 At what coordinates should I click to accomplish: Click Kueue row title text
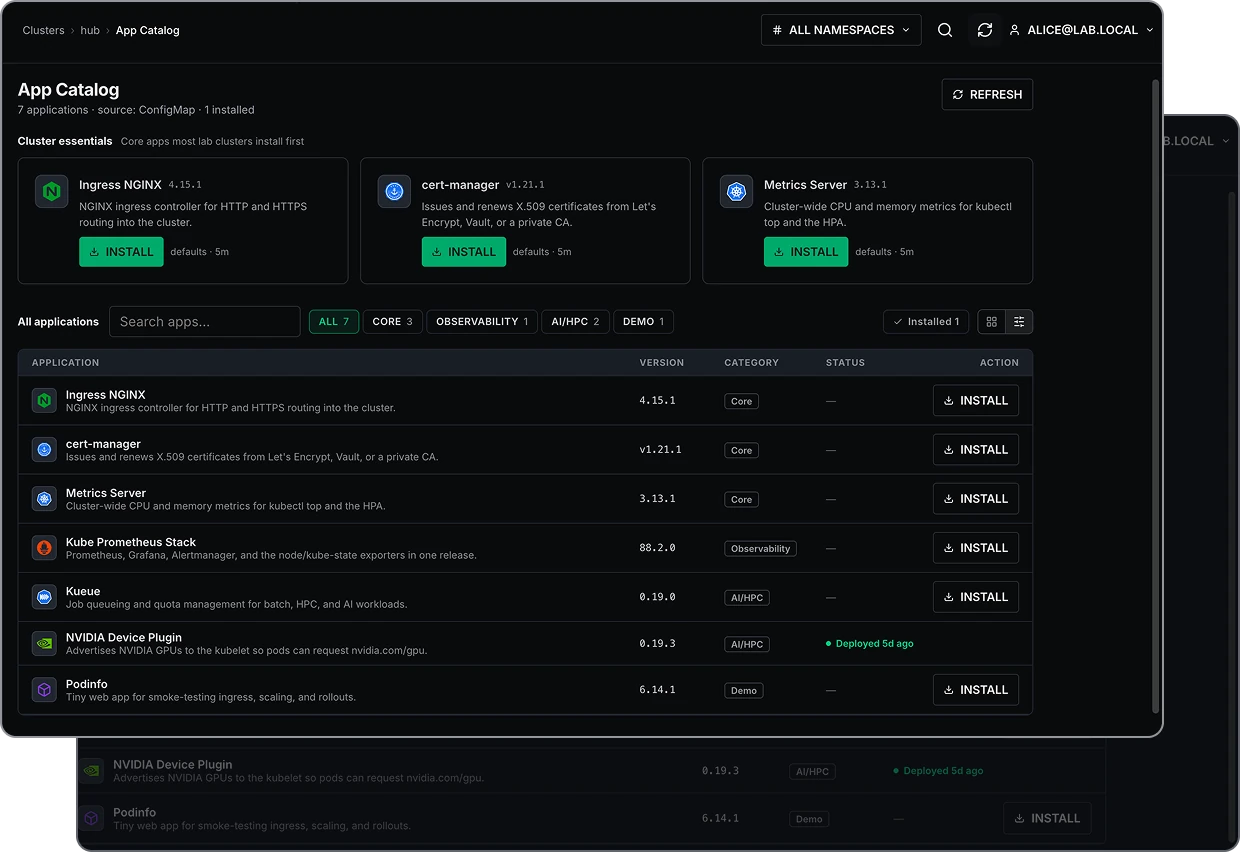[x=83, y=591]
